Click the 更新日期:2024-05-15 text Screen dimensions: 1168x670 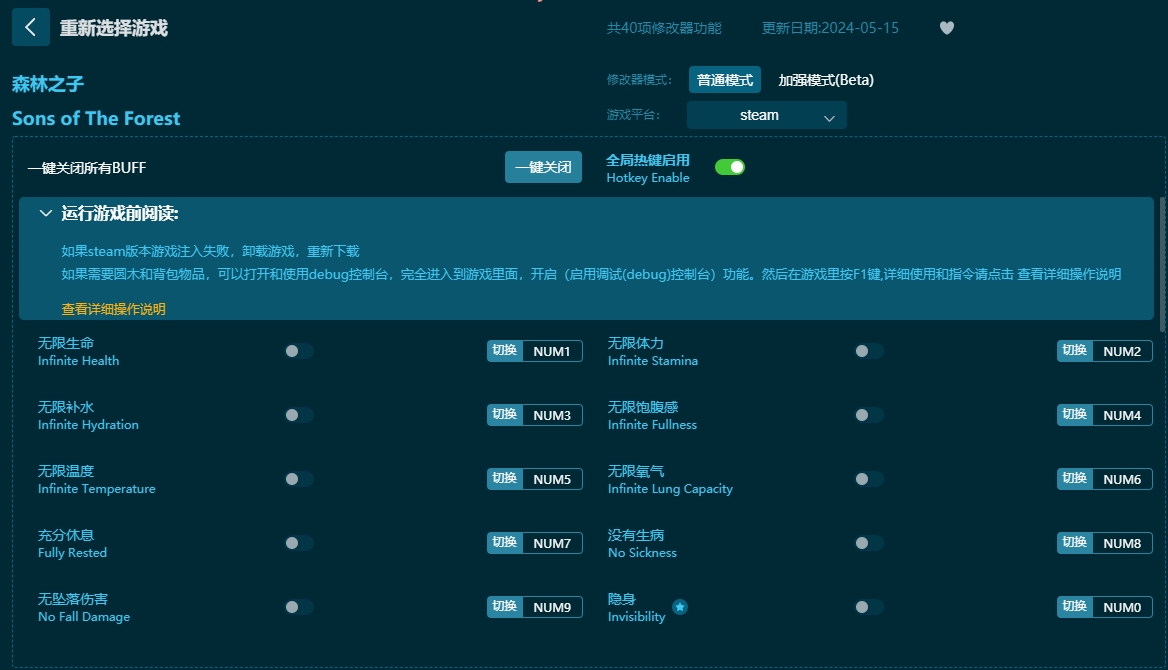[830, 28]
